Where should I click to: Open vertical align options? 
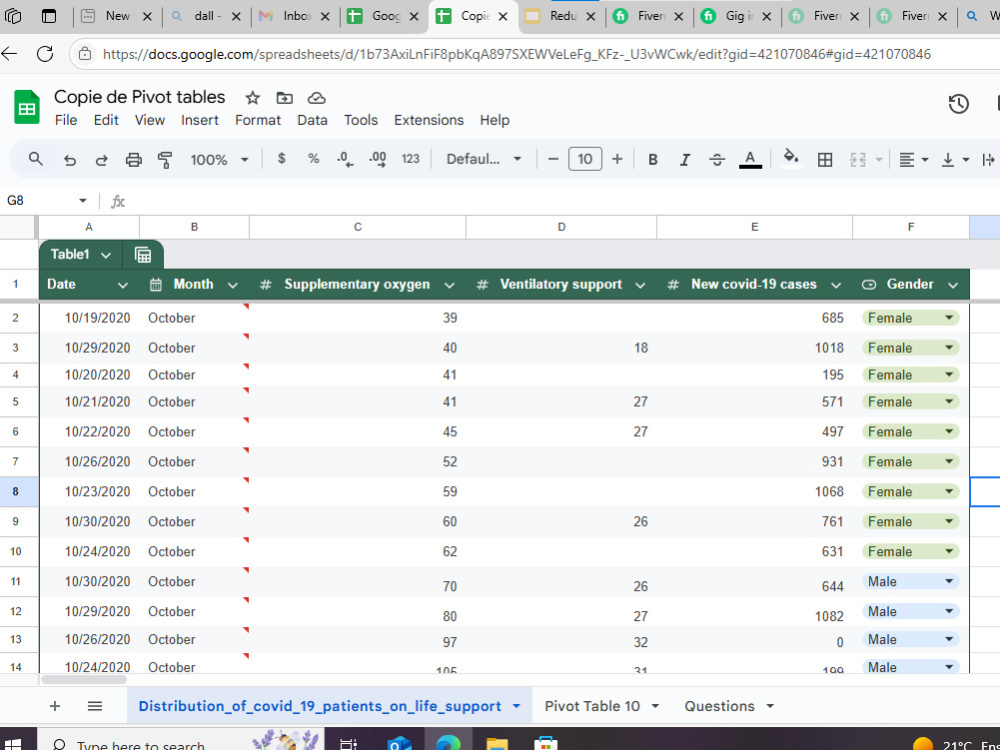pyautogui.click(x=955, y=159)
